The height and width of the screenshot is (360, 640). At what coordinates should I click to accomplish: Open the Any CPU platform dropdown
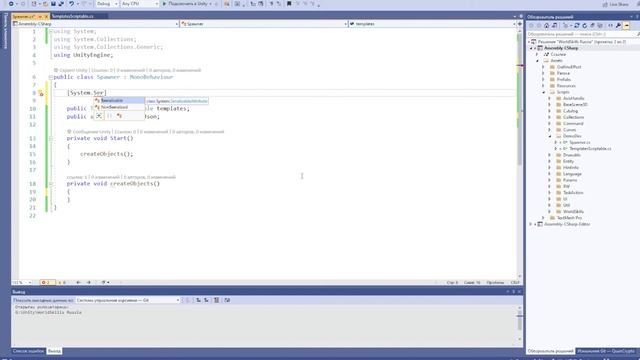pos(139,4)
